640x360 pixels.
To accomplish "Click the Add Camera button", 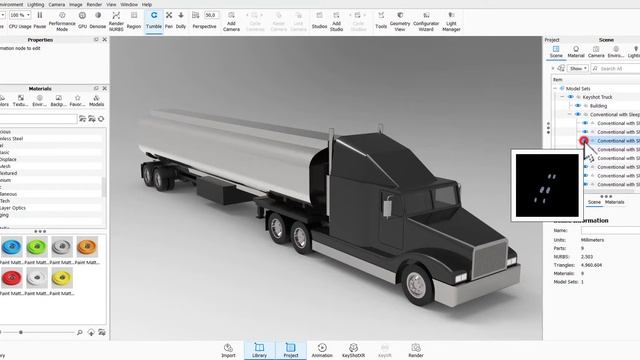I will click(231, 21).
